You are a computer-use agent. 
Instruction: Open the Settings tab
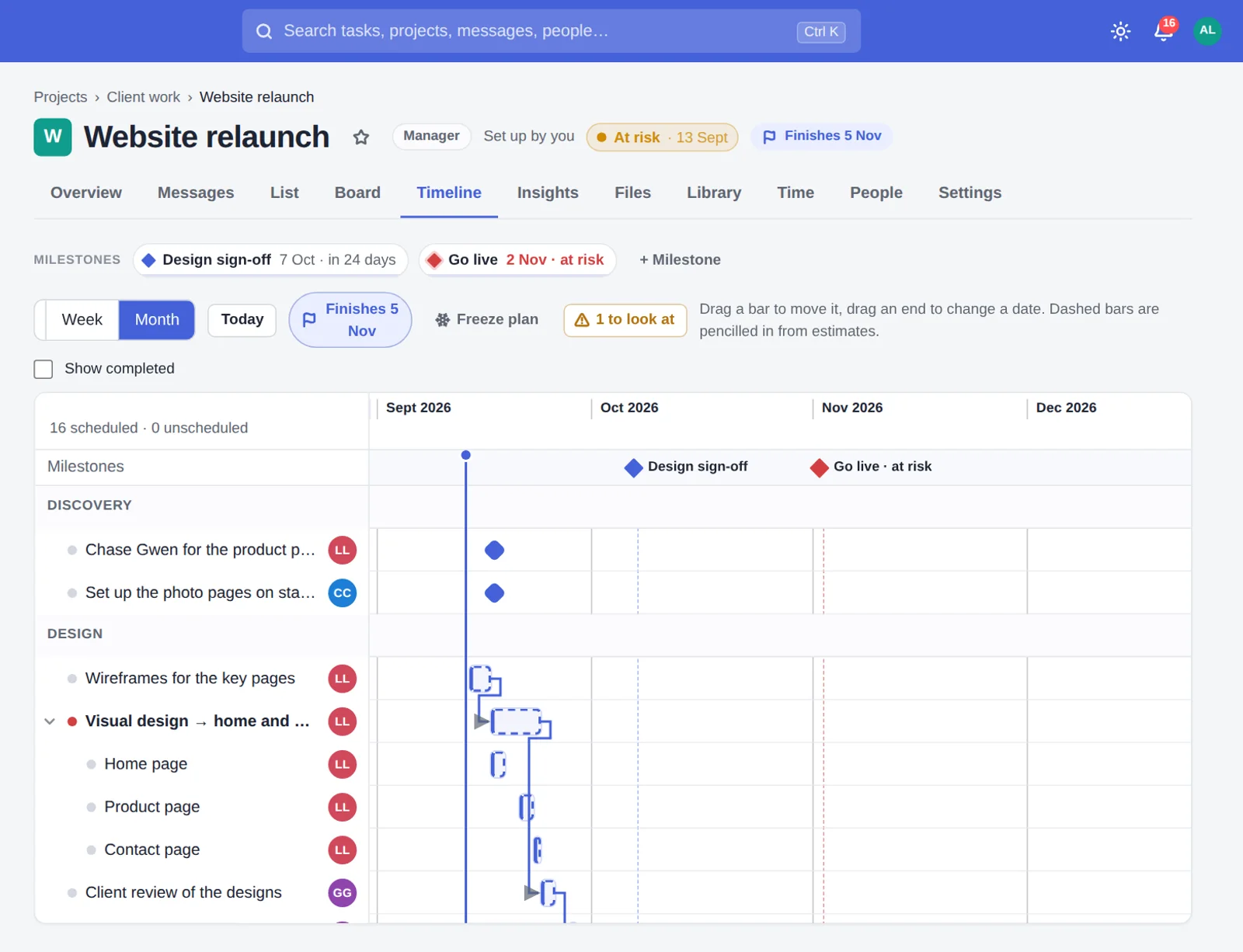tap(970, 193)
